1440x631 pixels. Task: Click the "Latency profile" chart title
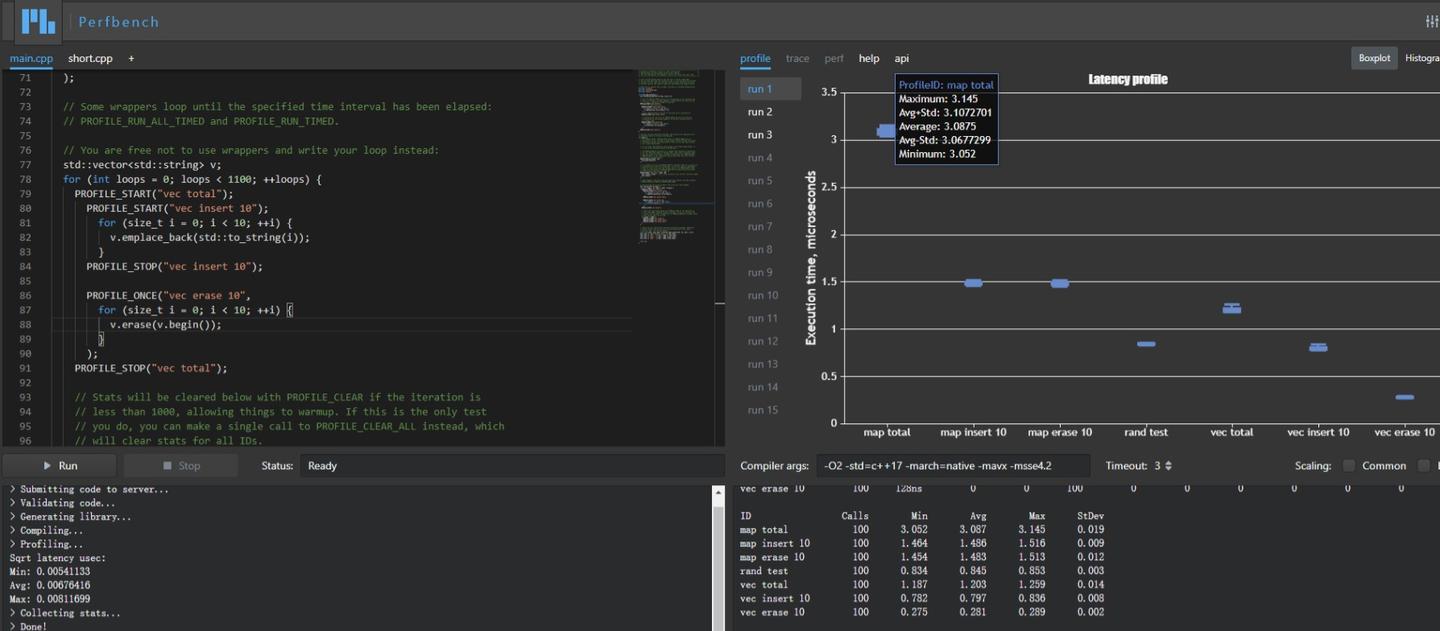coord(1128,79)
